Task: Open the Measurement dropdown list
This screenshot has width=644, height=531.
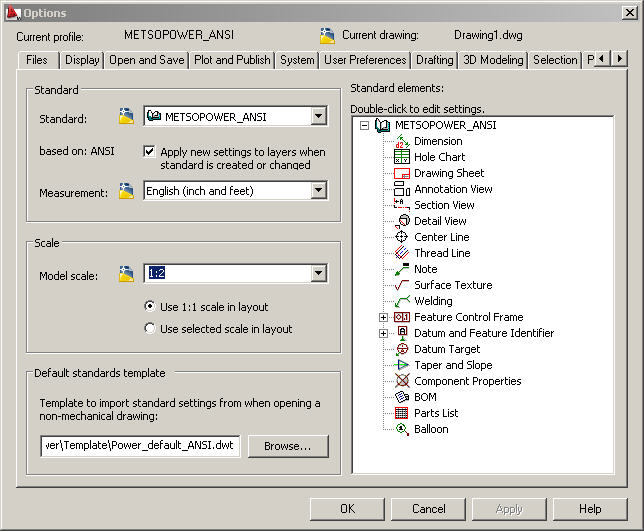Action: (x=319, y=191)
